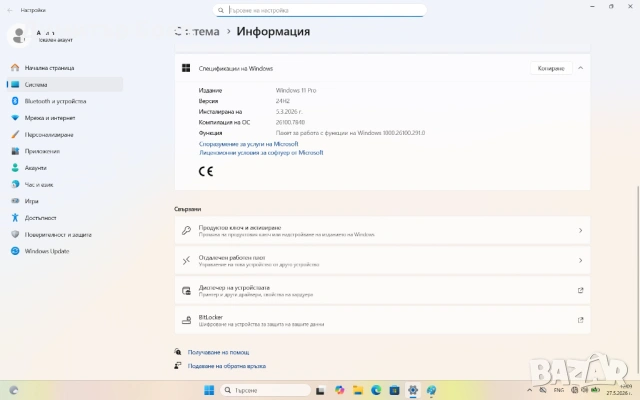Click the Settings gear taskbar icon
Image resolution: width=640 pixels, height=400 pixels.
click(x=413, y=390)
